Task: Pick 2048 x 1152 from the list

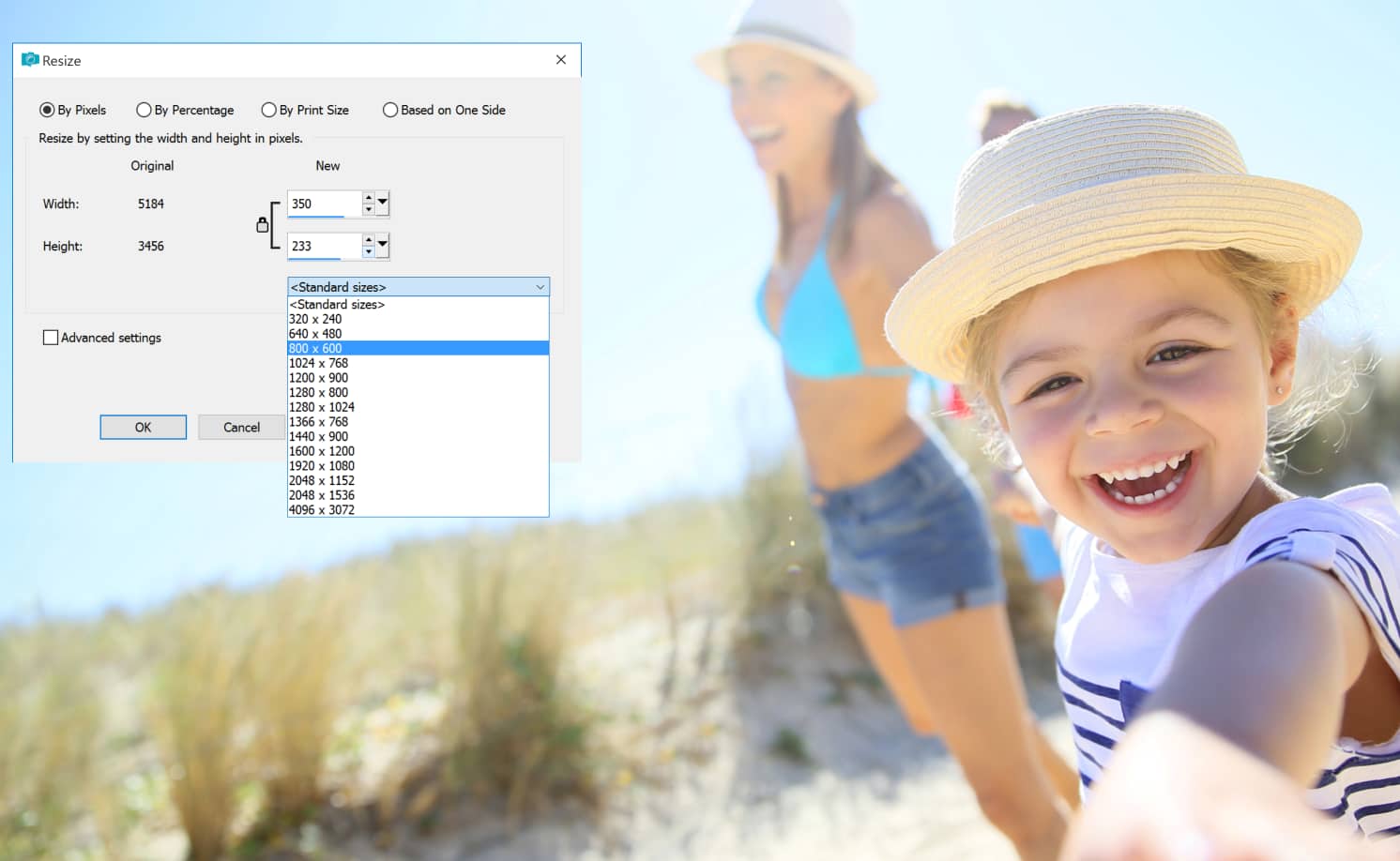Action: [418, 480]
